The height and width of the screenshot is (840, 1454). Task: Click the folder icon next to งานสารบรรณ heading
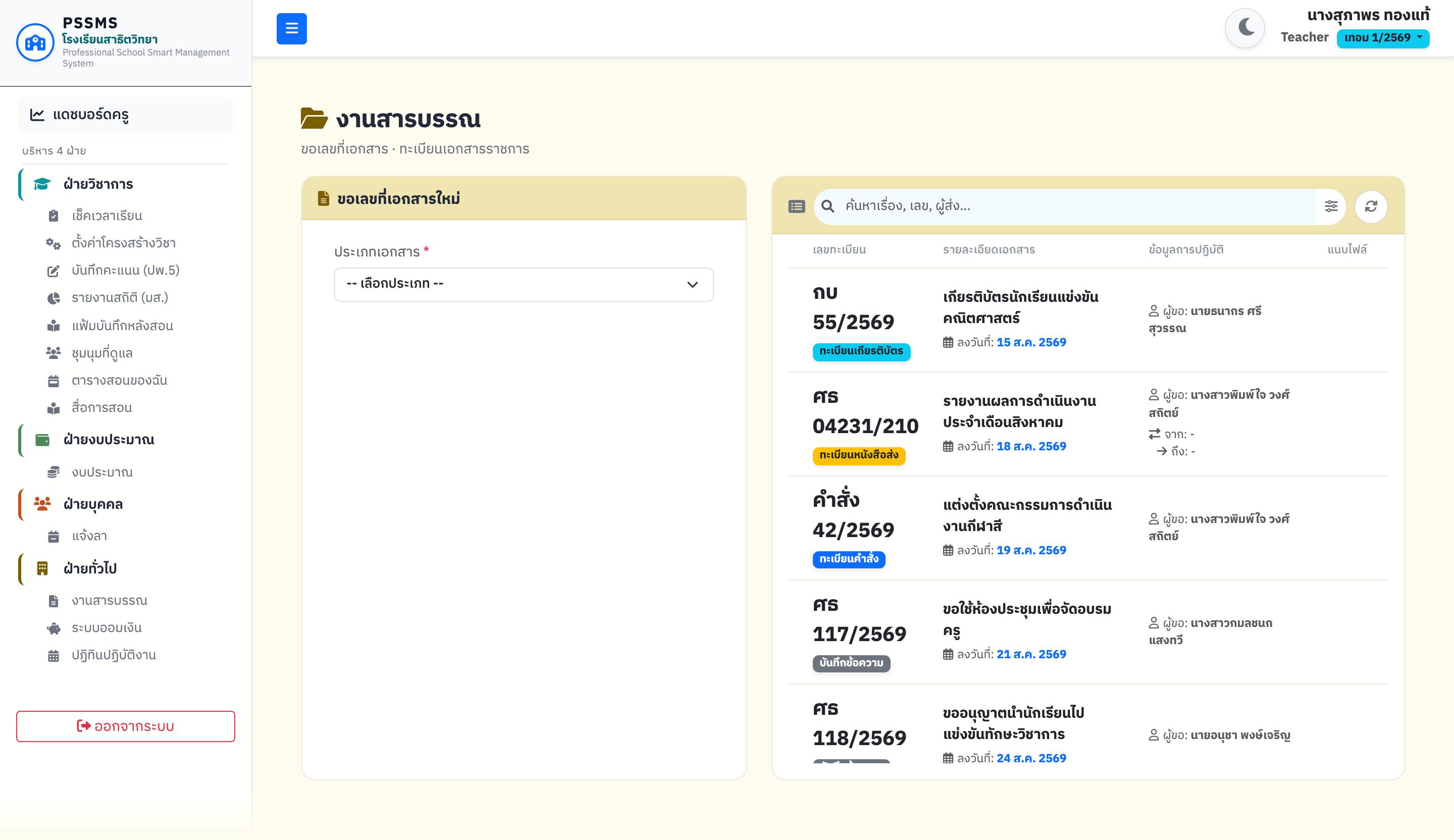tap(314, 118)
